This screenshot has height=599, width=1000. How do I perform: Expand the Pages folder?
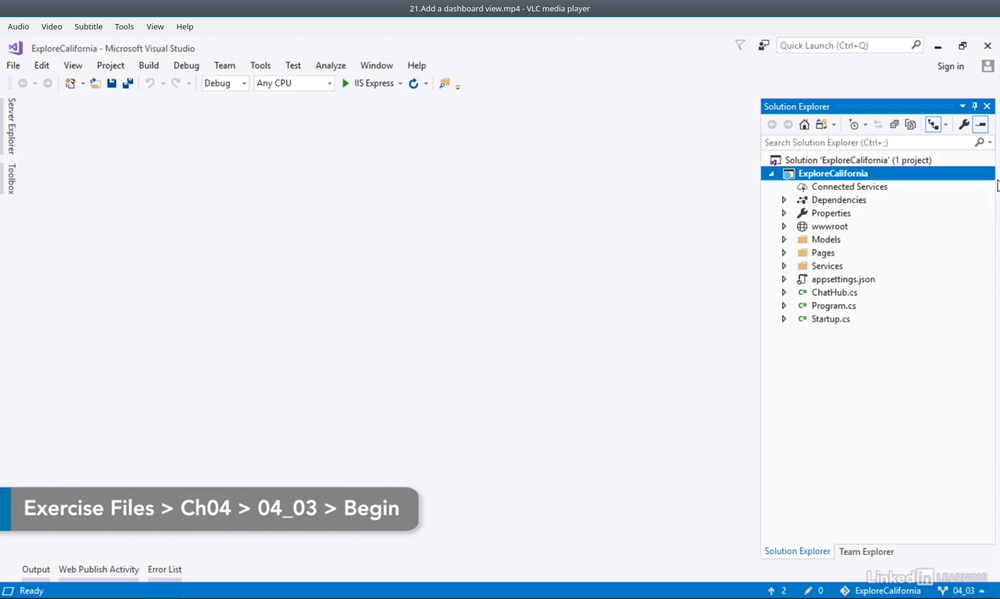pos(784,253)
